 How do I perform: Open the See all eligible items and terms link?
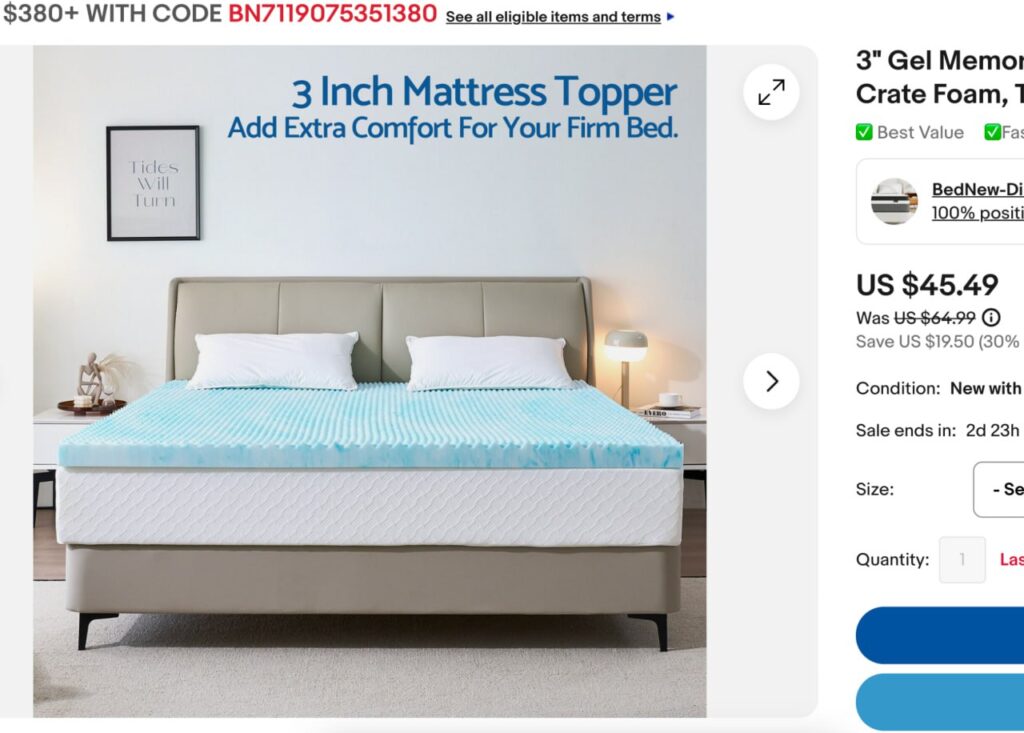[553, 17]
